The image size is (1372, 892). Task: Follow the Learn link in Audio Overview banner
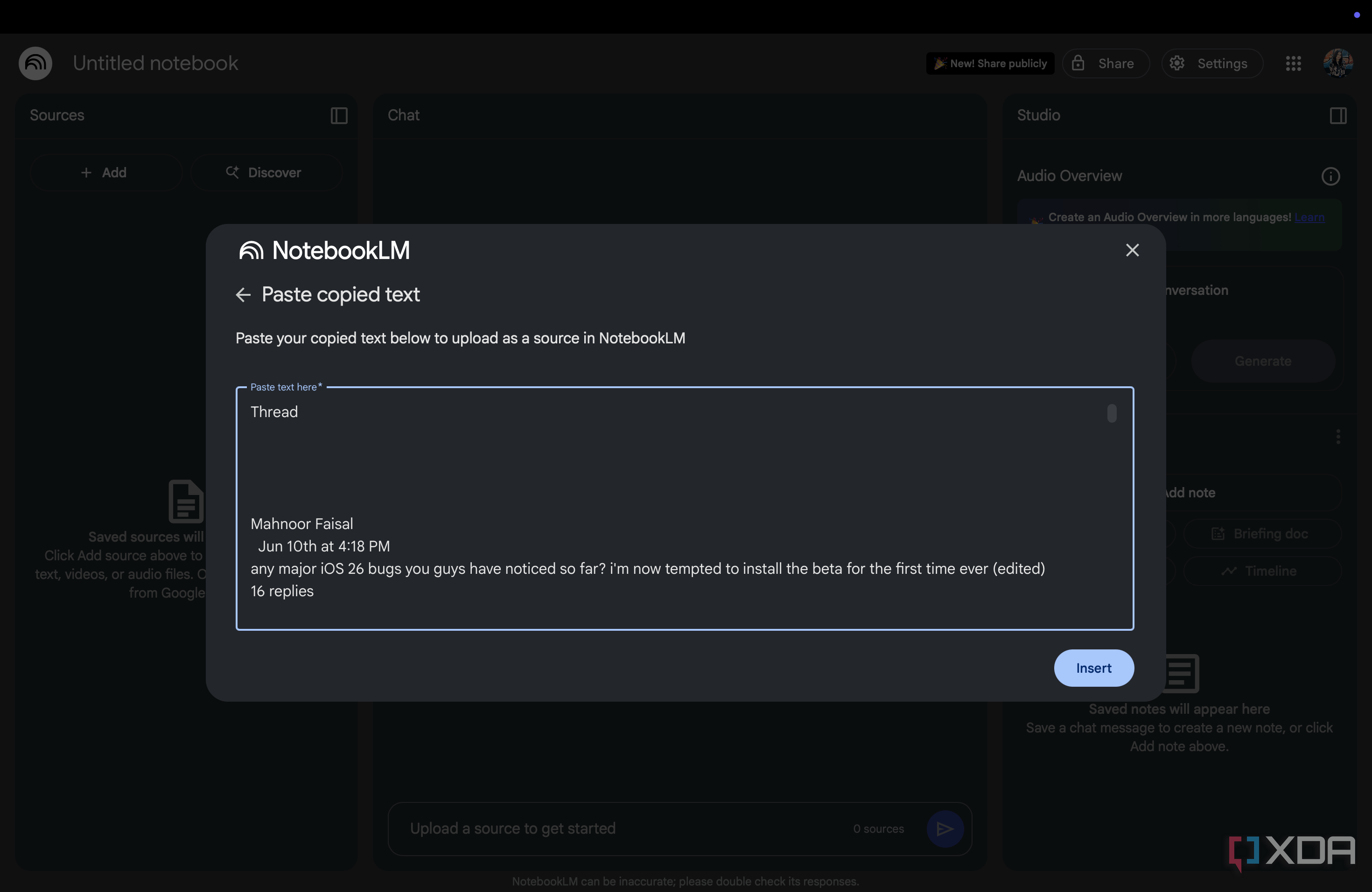click(x=1309, y=217)
